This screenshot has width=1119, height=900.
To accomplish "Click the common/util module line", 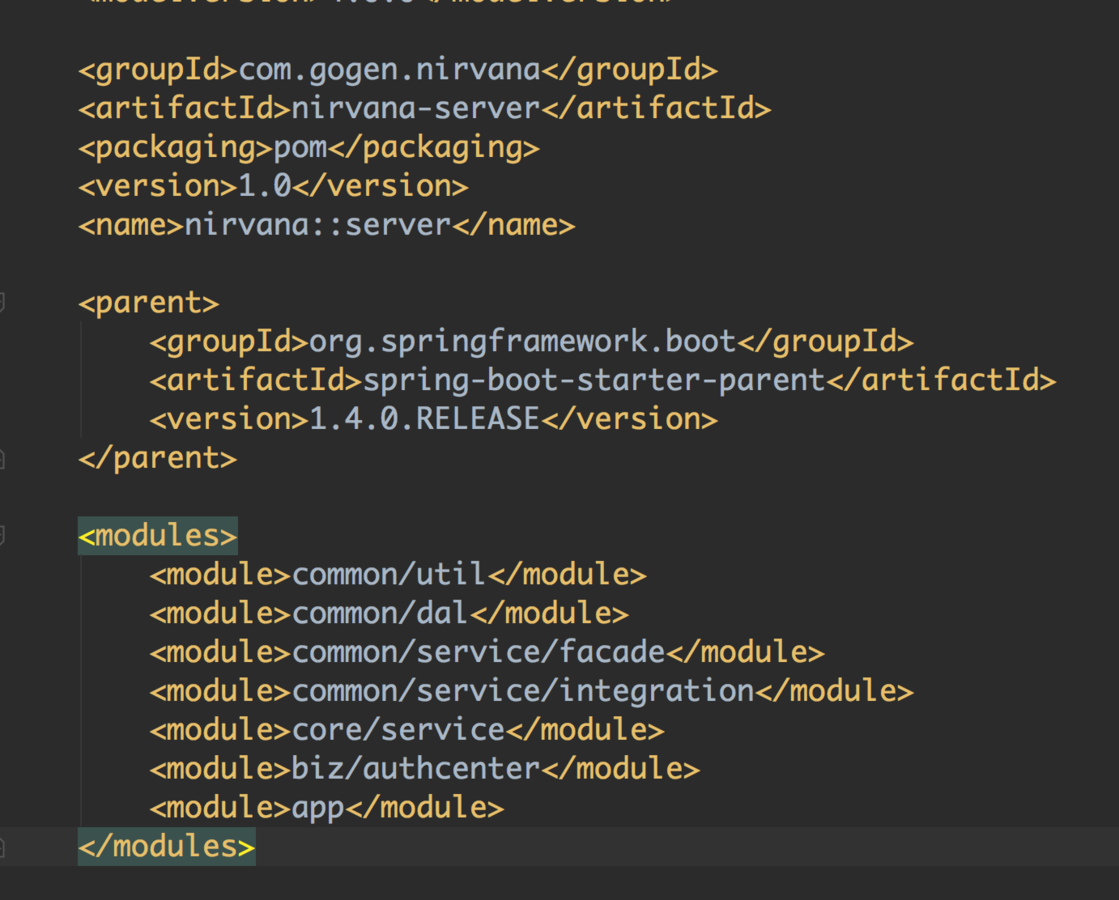I will pyautogui.click(x=398, y=575).
